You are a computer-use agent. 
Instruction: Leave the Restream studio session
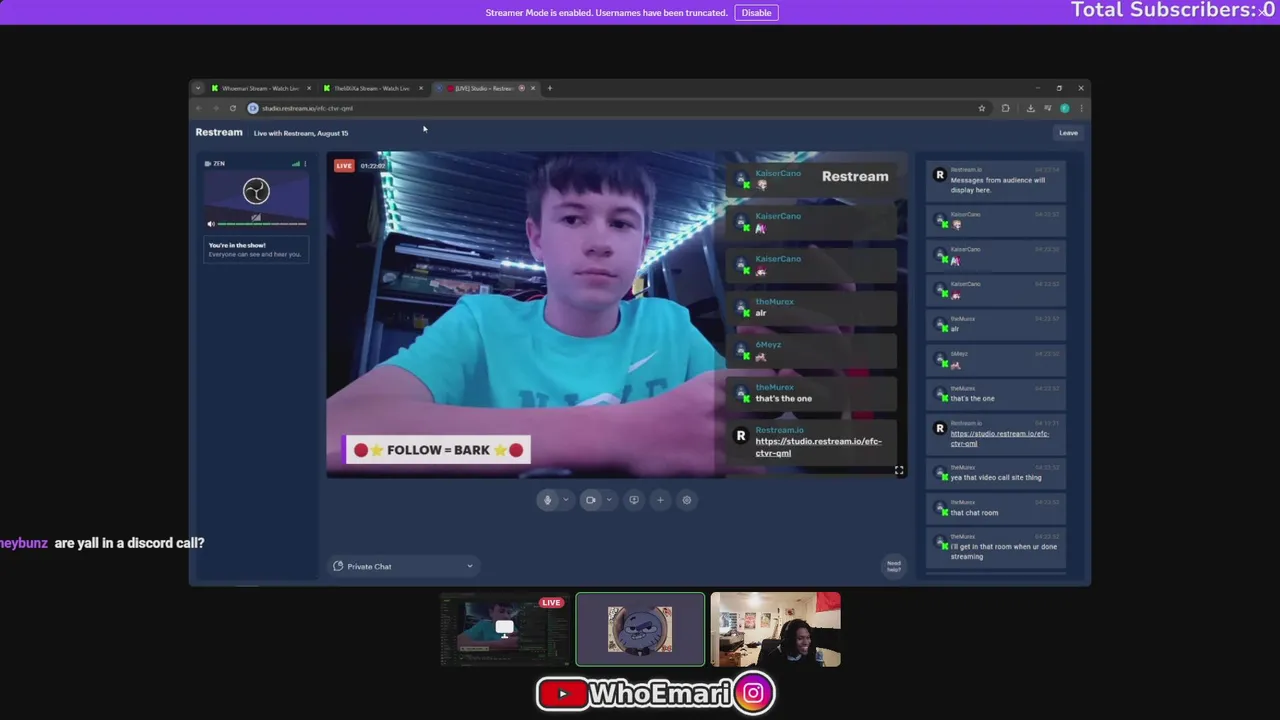click(1068, 133)
